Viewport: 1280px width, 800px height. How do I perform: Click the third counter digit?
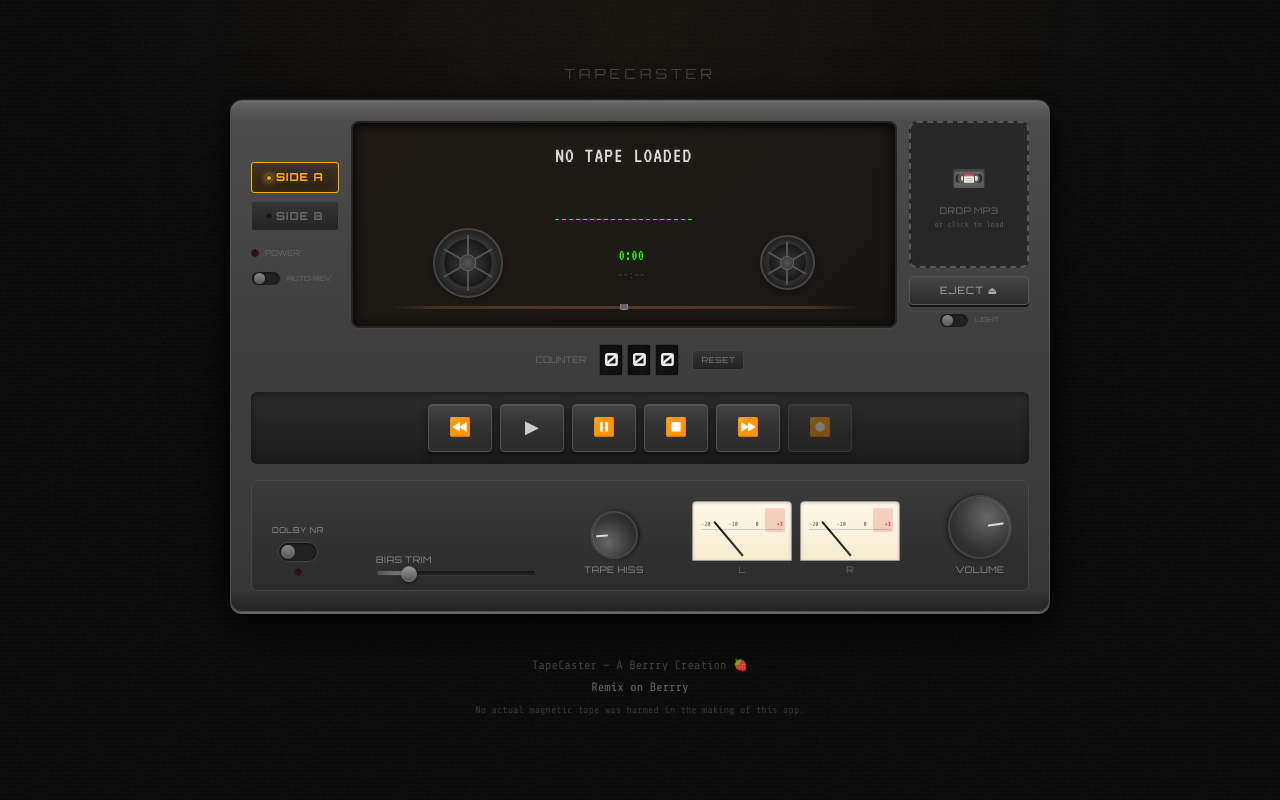pos(667,360)
